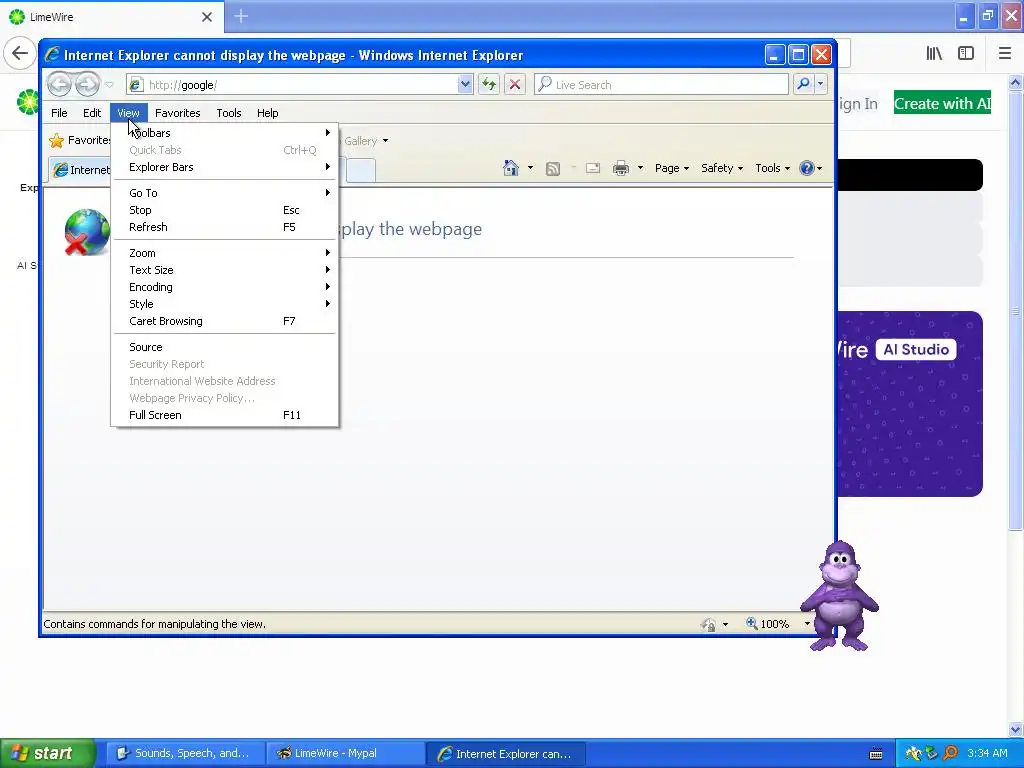1024x768 pixels.
Task: Expand the Text Size submenu
Action: [x=225, y=270]
